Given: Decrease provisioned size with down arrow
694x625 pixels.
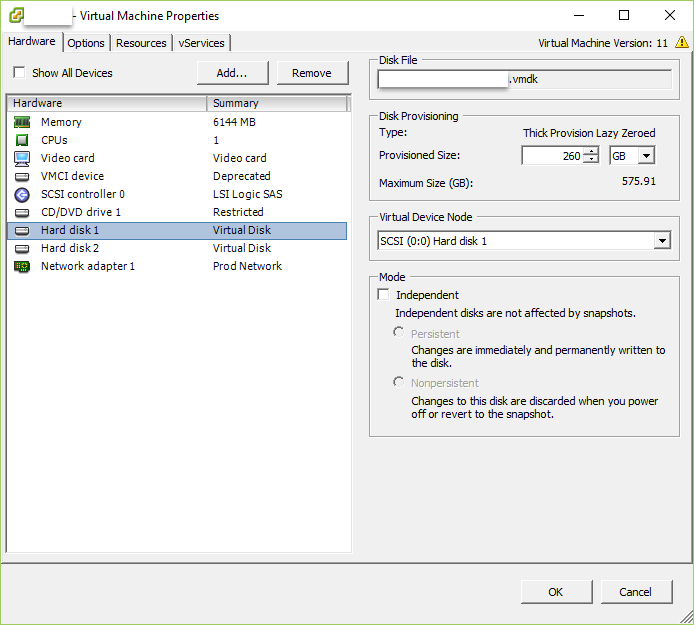Looking at the screenshot, I should click(x=591, y=160).
